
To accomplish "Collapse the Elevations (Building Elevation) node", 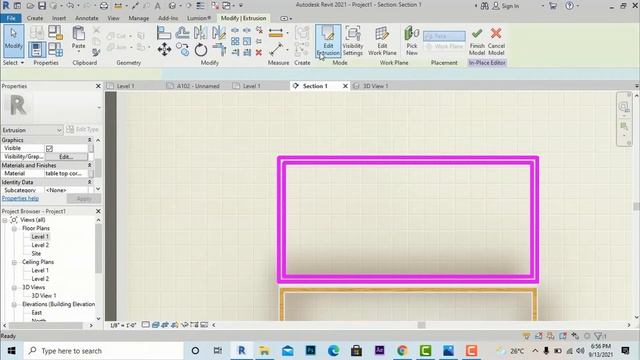I will 14,304.
